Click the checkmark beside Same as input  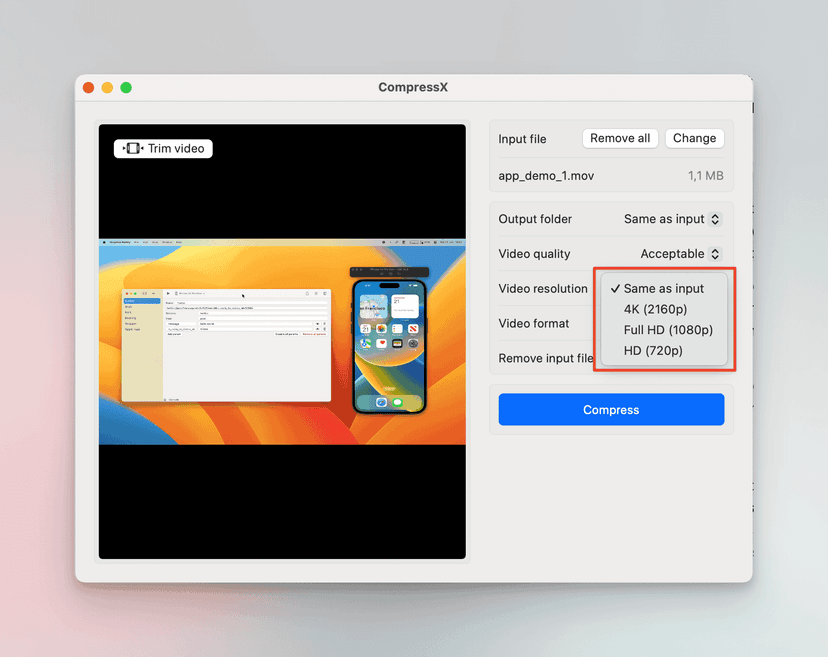618,288
